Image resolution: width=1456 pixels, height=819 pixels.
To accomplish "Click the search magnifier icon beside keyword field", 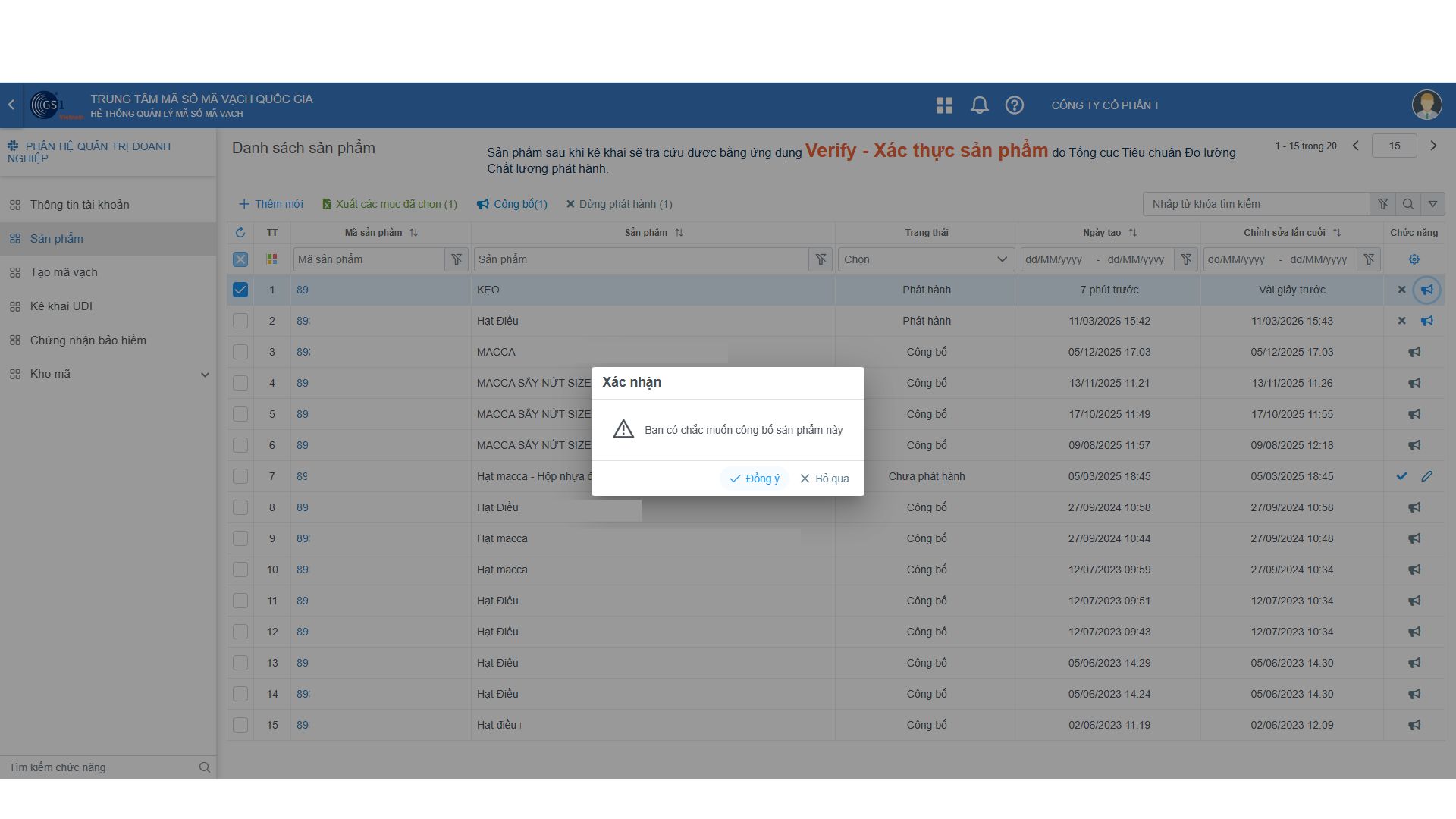I will coord(1407,204).
